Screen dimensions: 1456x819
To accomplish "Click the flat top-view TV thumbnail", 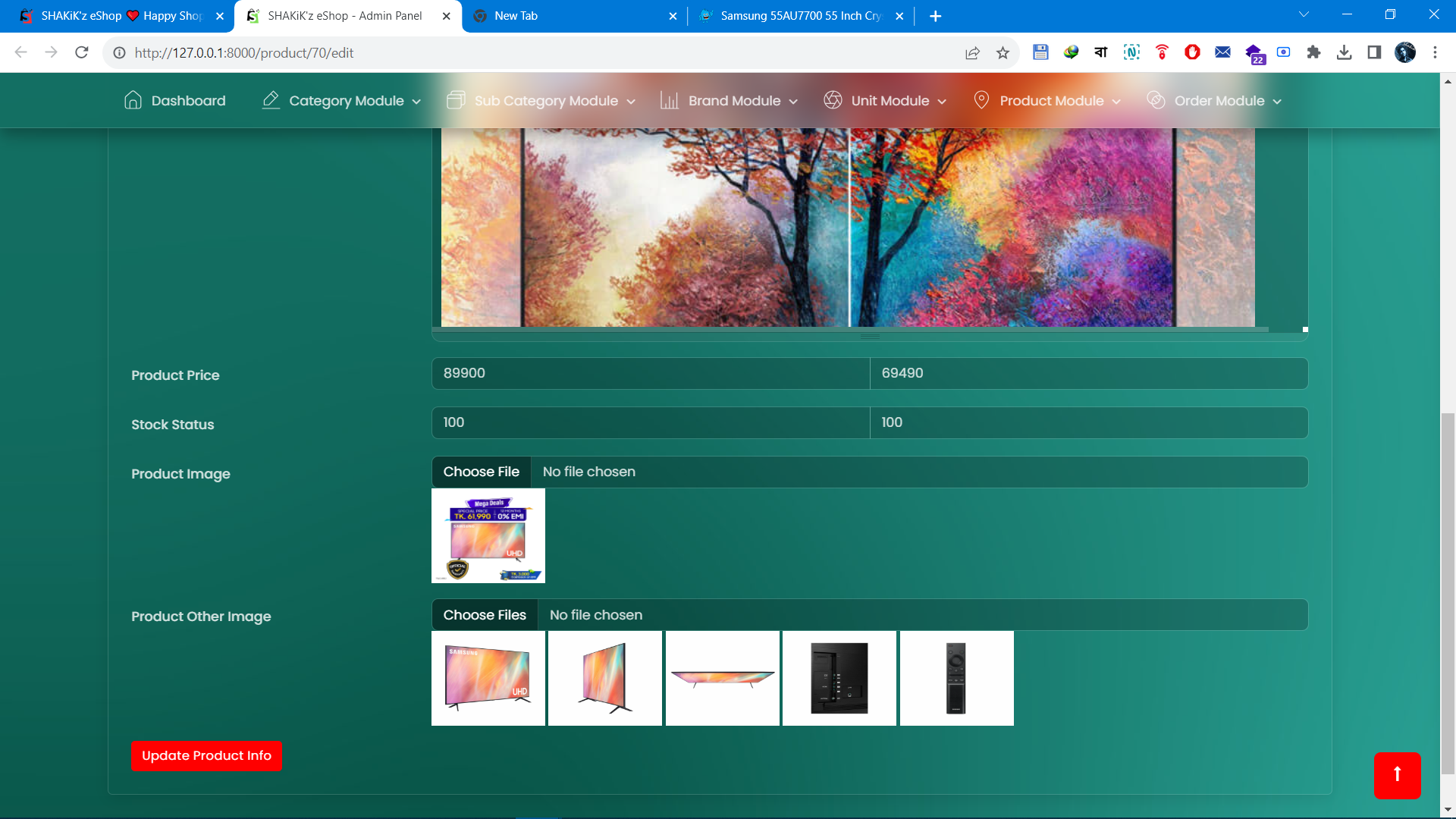I will [723, 678].
